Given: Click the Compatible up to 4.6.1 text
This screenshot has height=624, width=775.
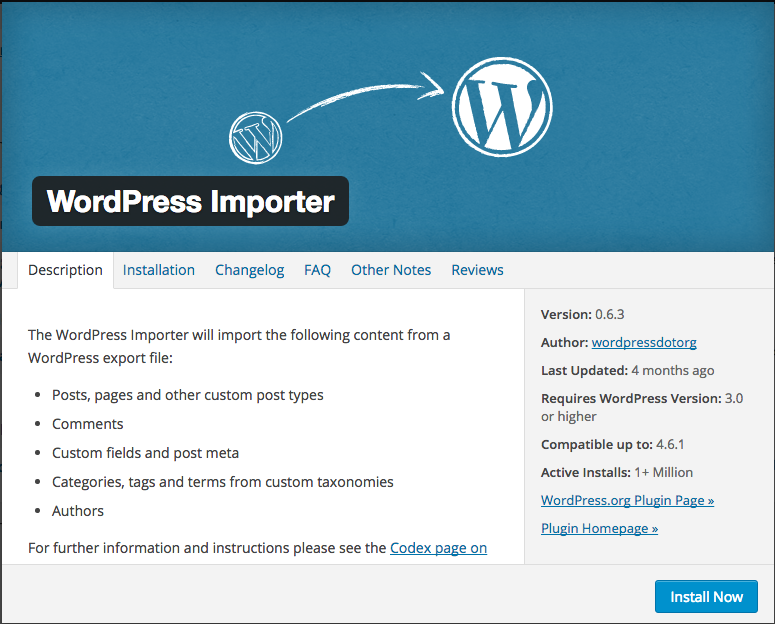Looking at the screenshot, I should pos(612,445).
